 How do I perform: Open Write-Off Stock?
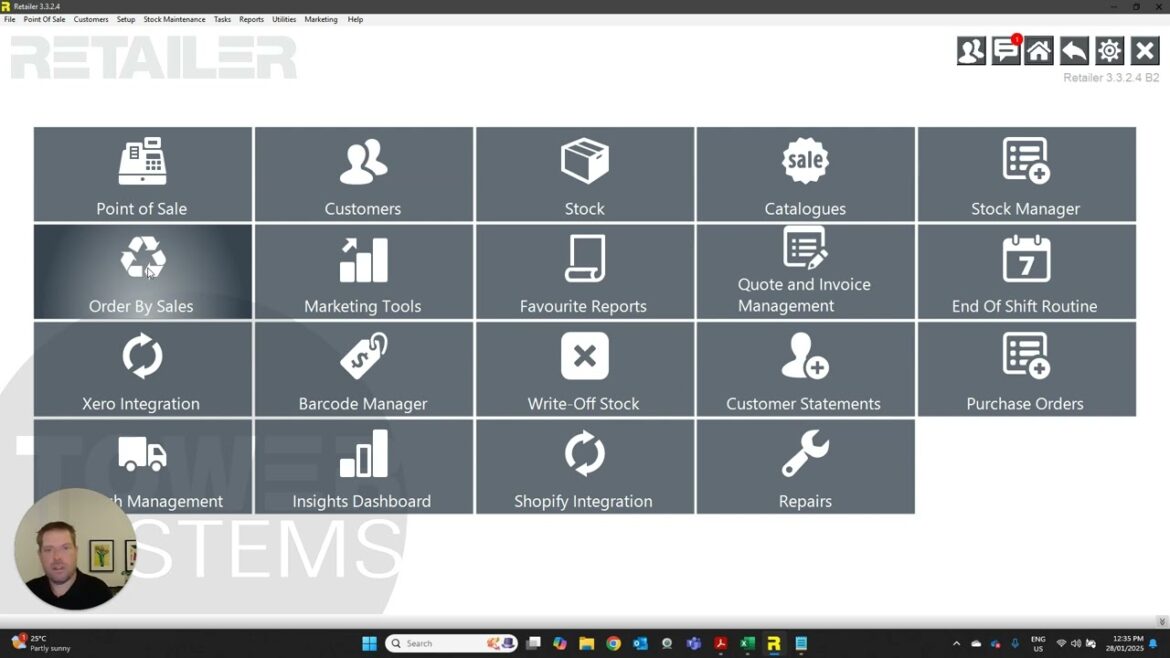click(584, 369)
